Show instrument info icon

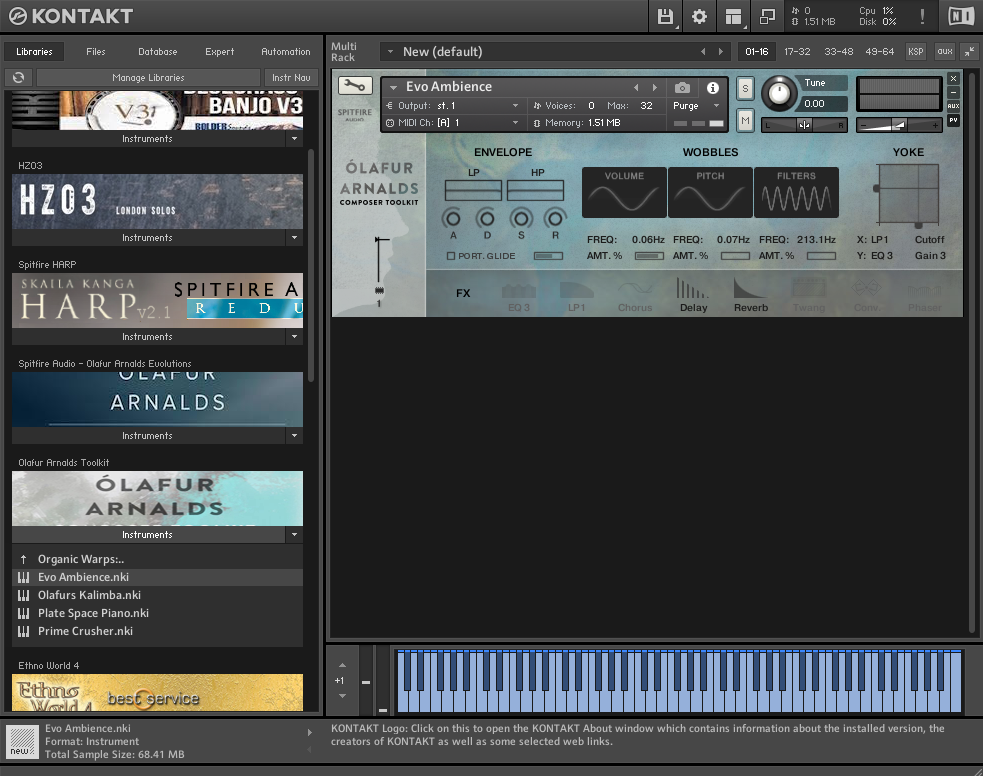point(713,88)
